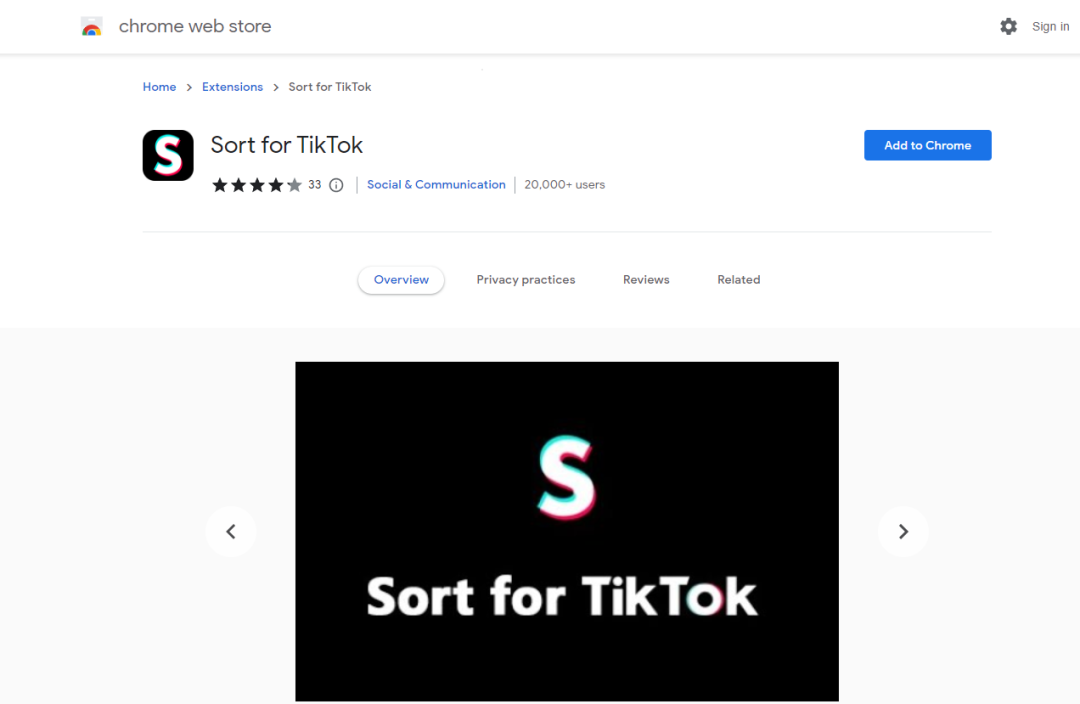Click the Sort for TikTok promo image
The height and width of the screenshot is (704, 1080).
(x=567, y=531)
